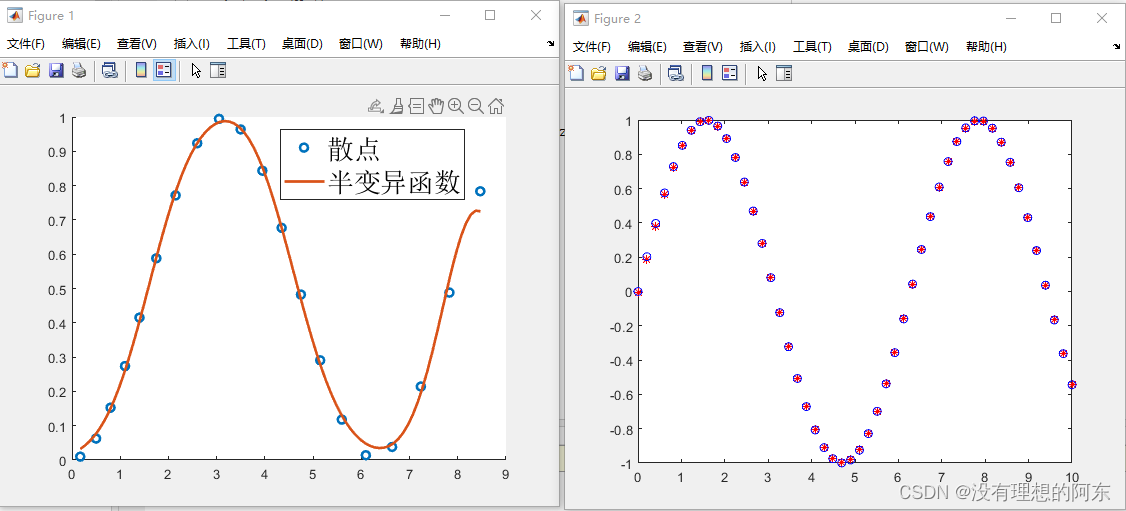Insert colorbar in Figure 1
The height and width of the screenshot is (511, 1126).
(141, 70)
